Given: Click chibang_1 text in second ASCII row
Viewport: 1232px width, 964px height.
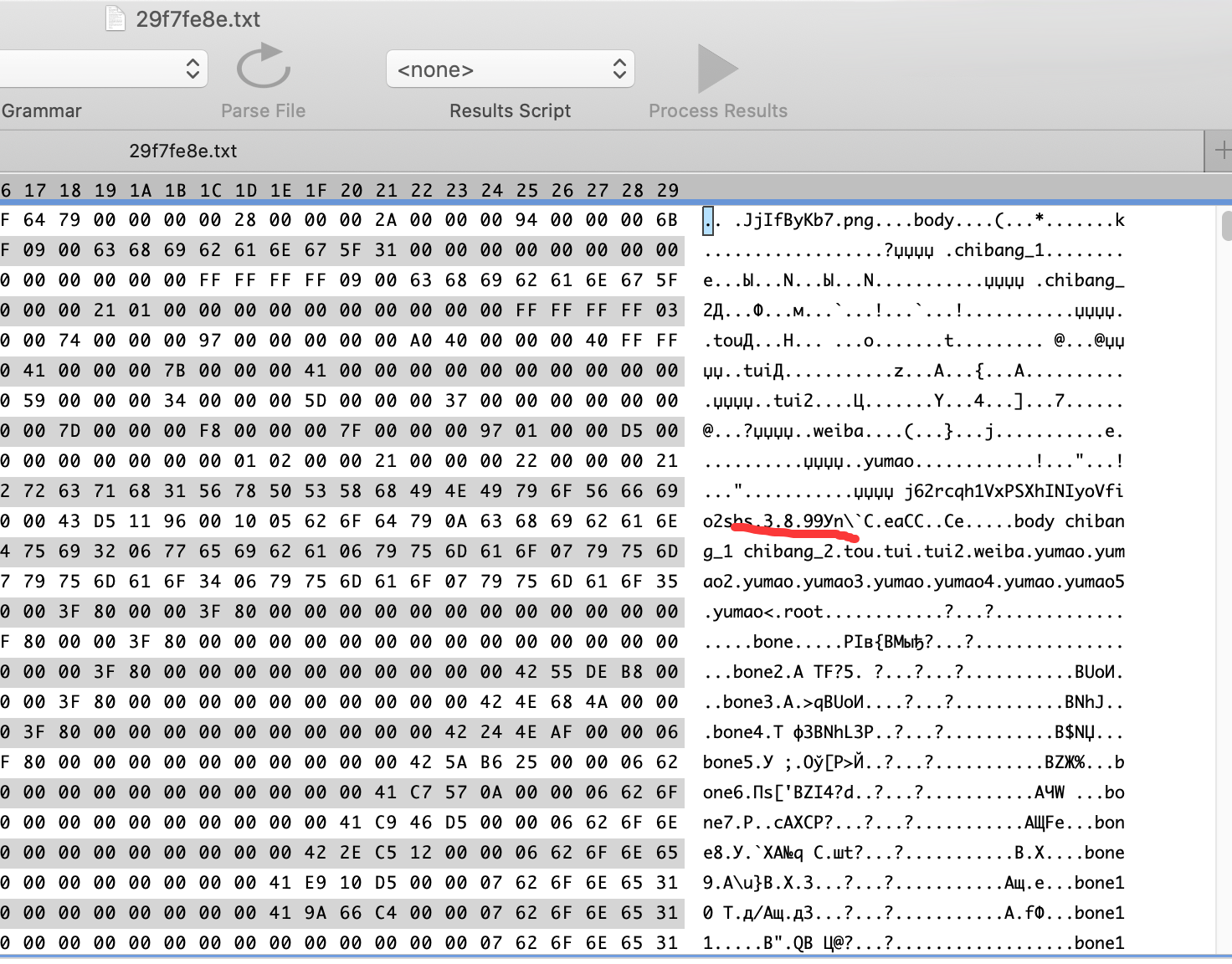Looking at the screenshot, I should pos(999,250).
